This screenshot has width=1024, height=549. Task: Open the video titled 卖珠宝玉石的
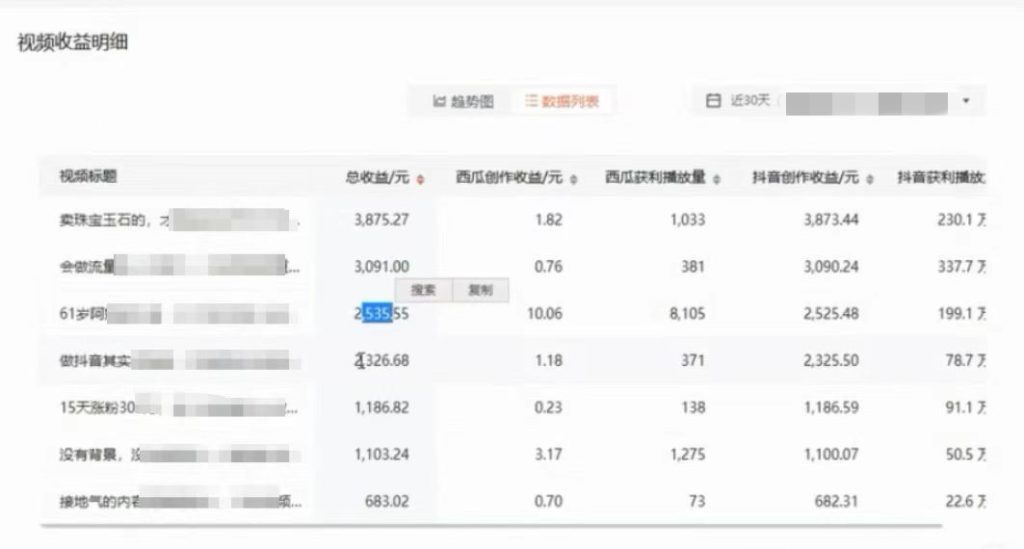click(x=179, y=220)
